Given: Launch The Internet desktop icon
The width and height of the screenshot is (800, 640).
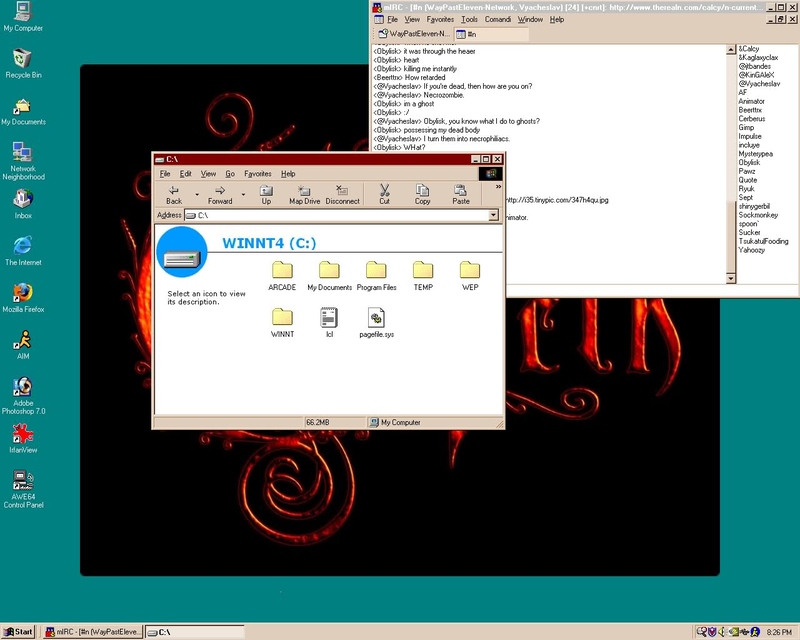Looking at the screenshot, I should (23, 251).
